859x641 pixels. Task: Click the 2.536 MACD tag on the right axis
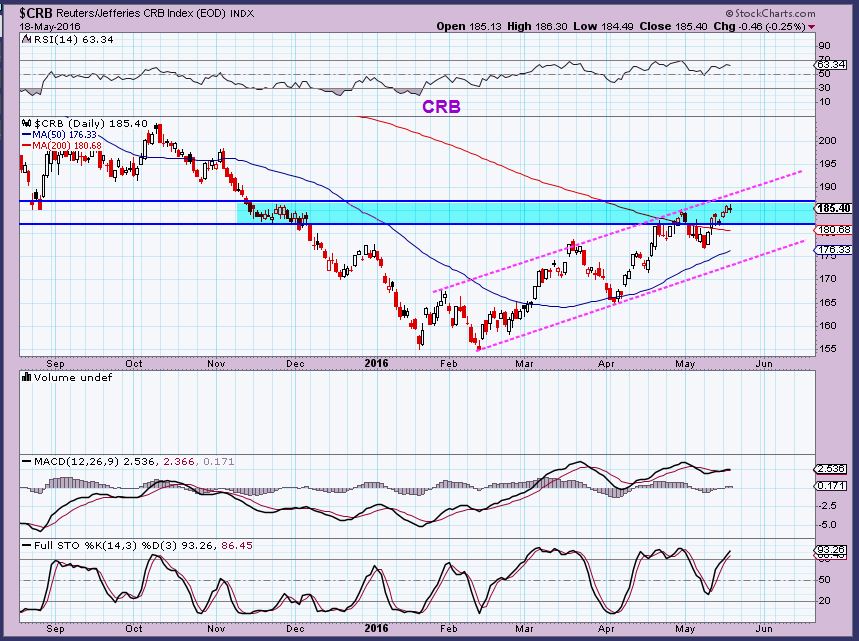pyautogui.click(x=831, y=470)
